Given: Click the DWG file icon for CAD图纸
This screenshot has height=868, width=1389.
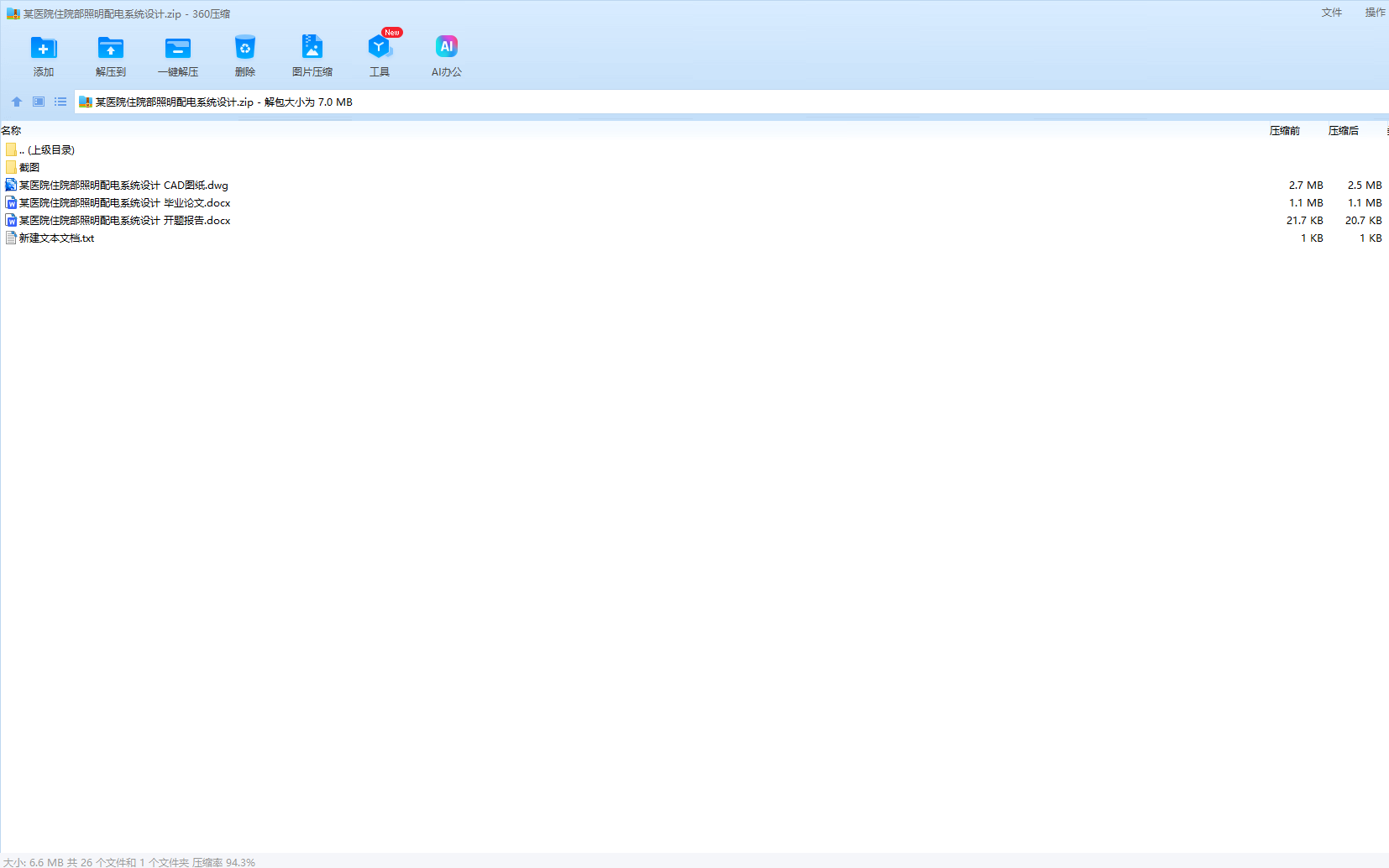Looking at the screenshot, I should point(11,185).
